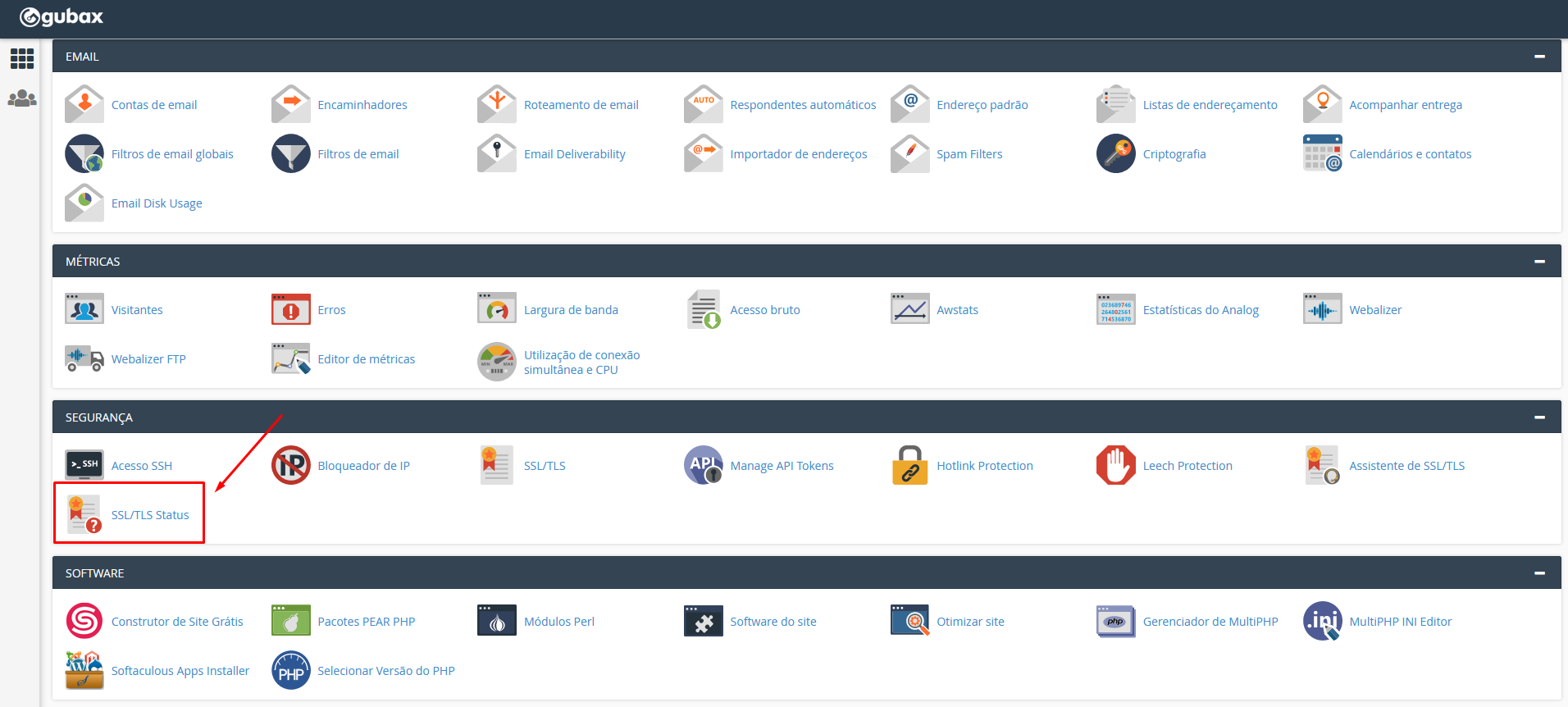Open the Selecionar Versão do PHP link
The image size is (1568, 707).
385,671
